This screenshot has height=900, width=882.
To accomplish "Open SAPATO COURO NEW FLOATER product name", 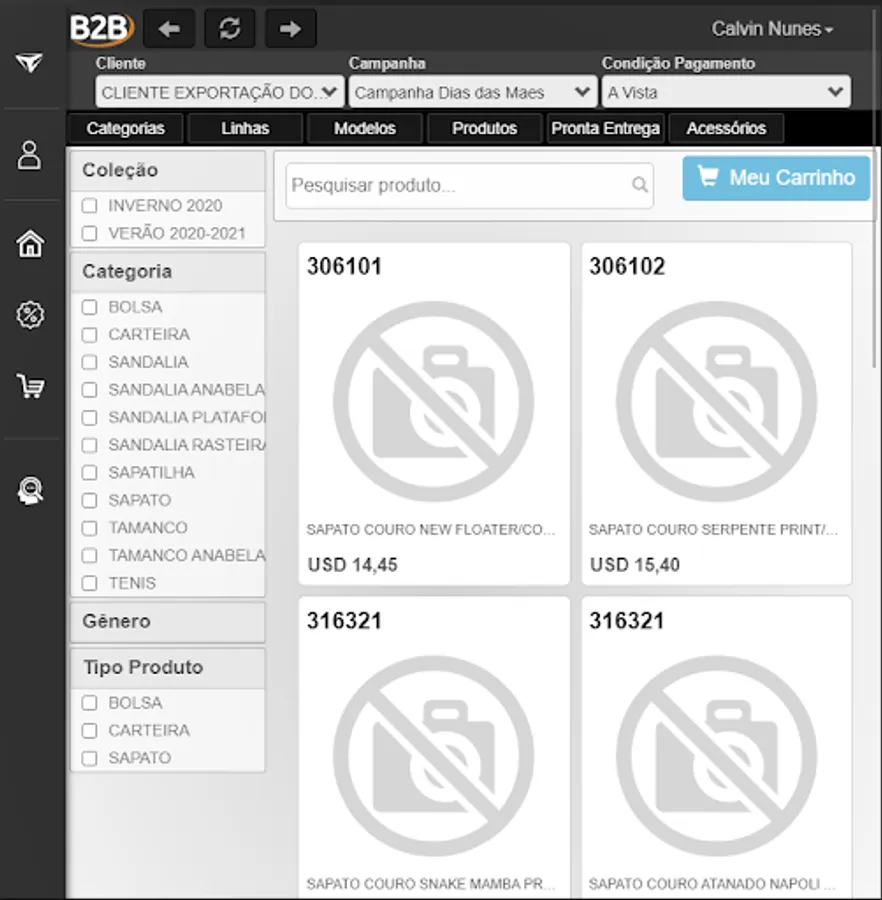I will (x=430, y=529).
